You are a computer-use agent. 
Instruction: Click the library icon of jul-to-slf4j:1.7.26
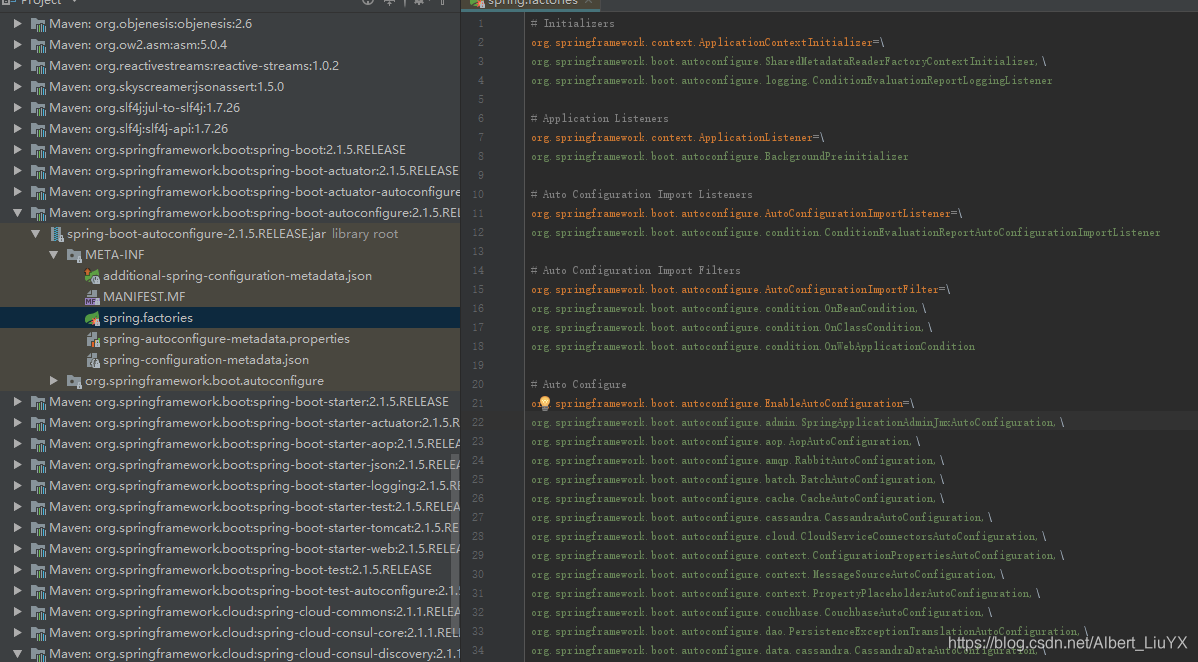(38, 108)
